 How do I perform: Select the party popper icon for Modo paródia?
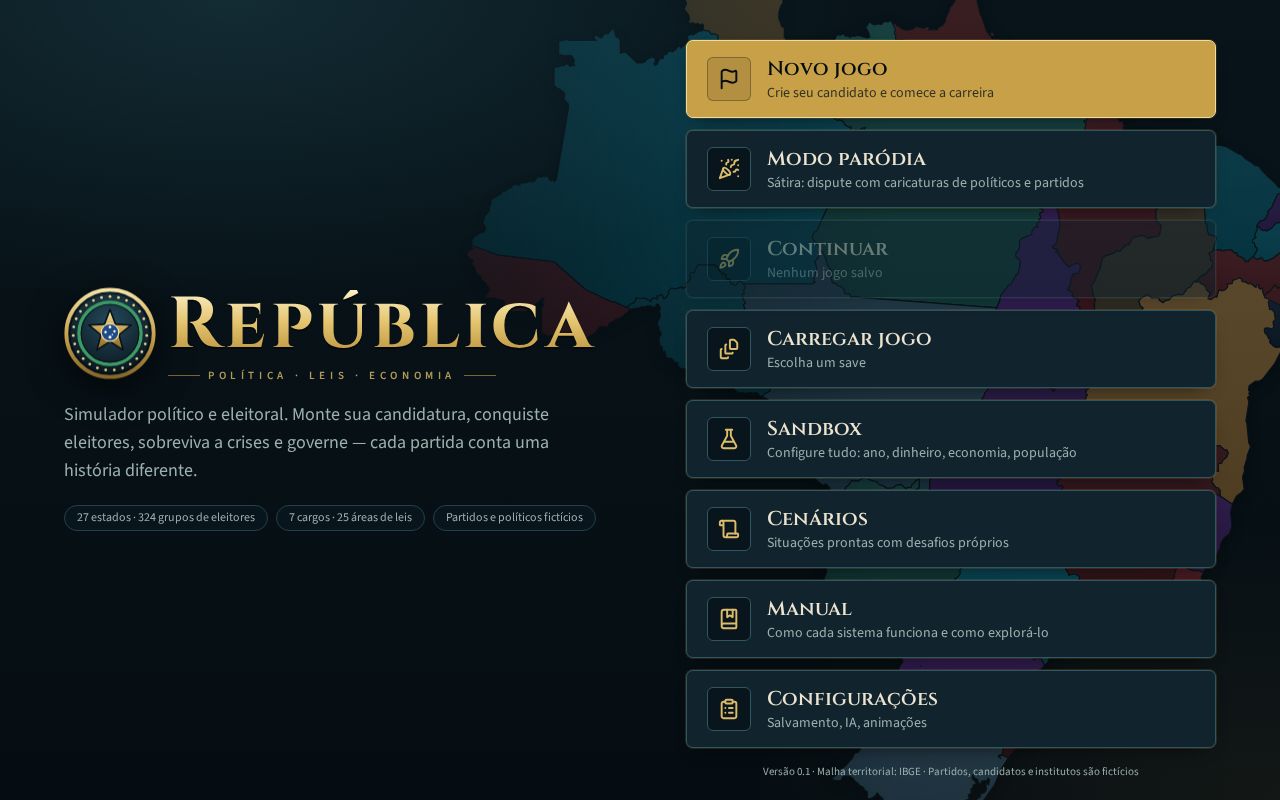(x=729, y=169)
